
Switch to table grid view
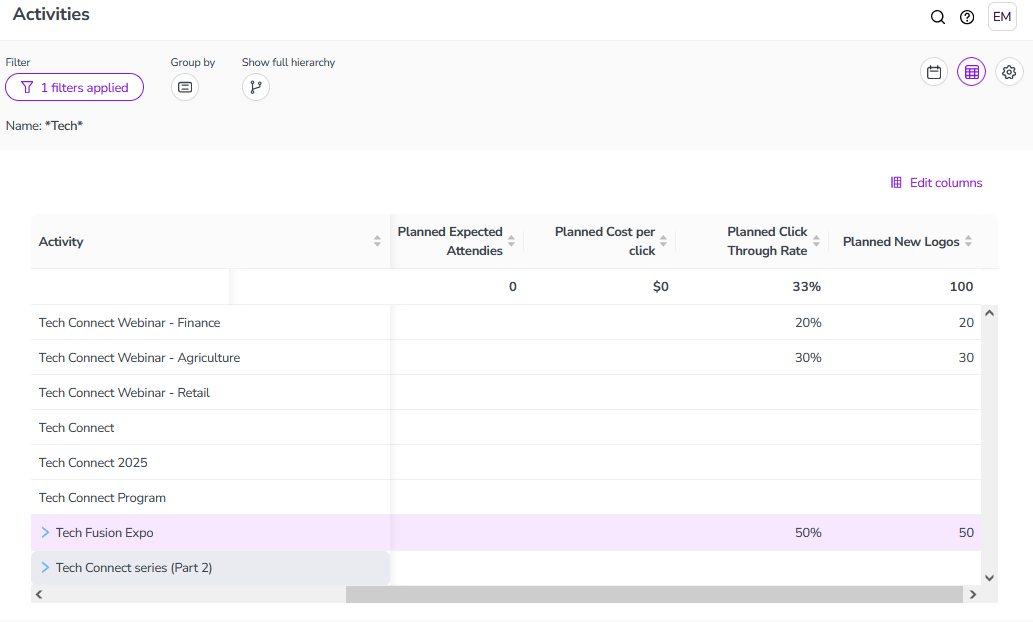pos(971,72)
